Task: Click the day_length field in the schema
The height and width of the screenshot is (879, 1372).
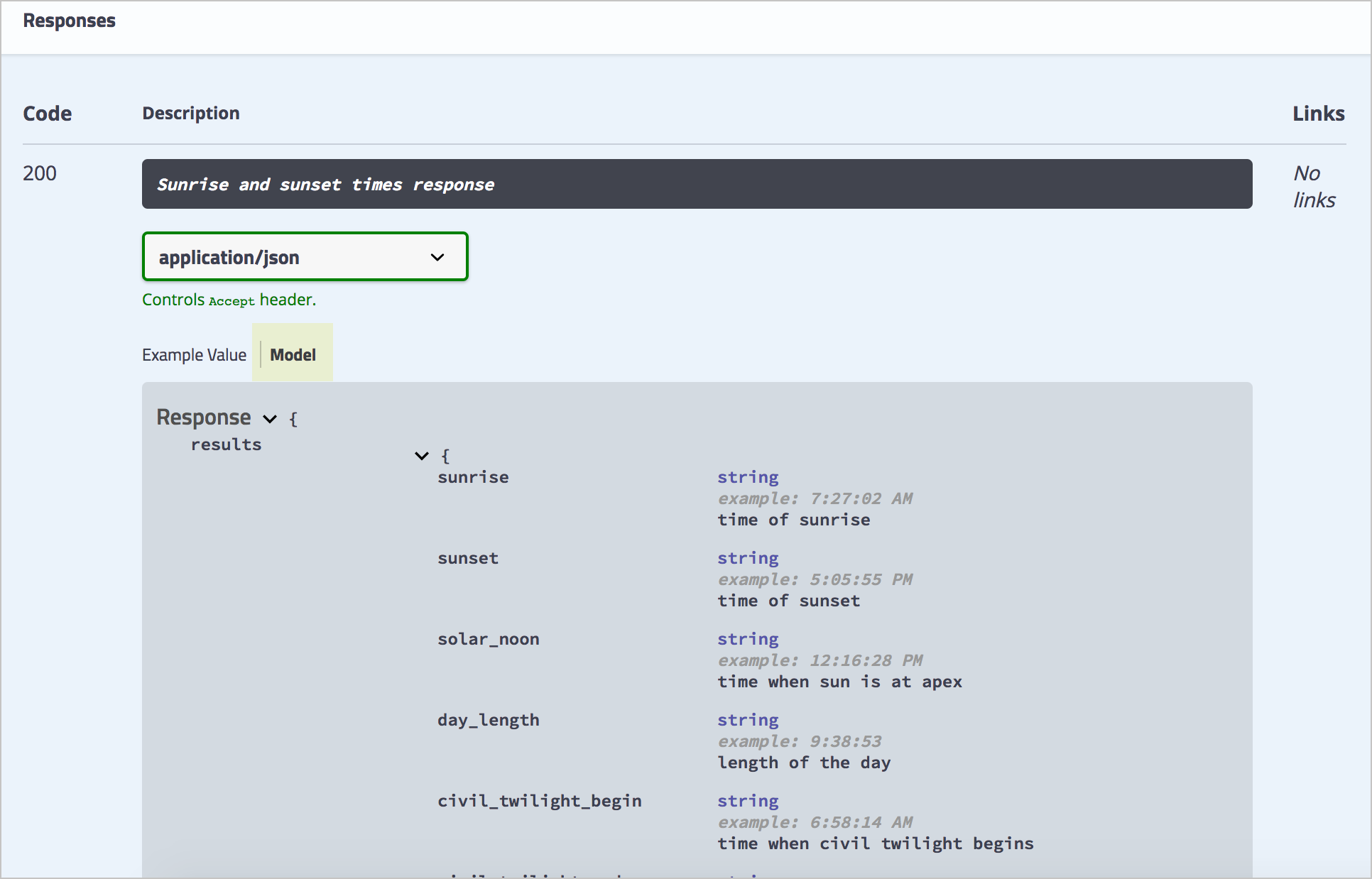Action: (x=488, y=719)
